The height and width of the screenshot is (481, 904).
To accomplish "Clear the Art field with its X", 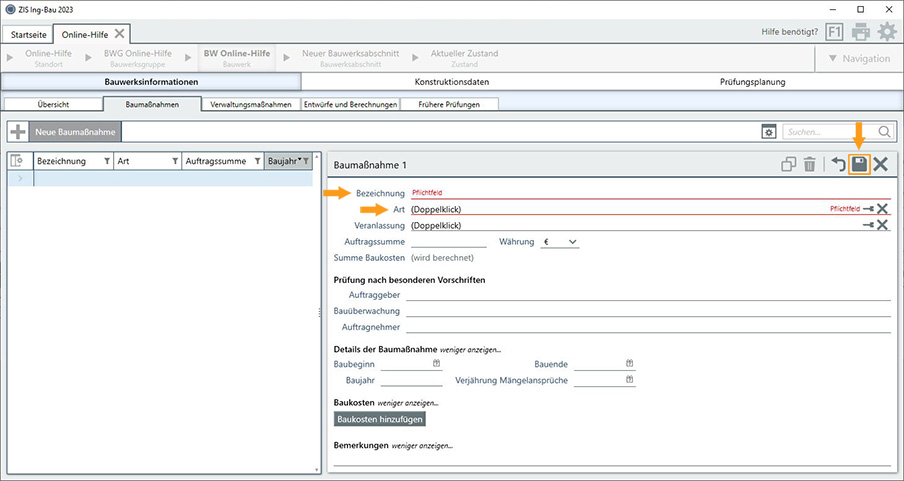I will coord(883,209).
